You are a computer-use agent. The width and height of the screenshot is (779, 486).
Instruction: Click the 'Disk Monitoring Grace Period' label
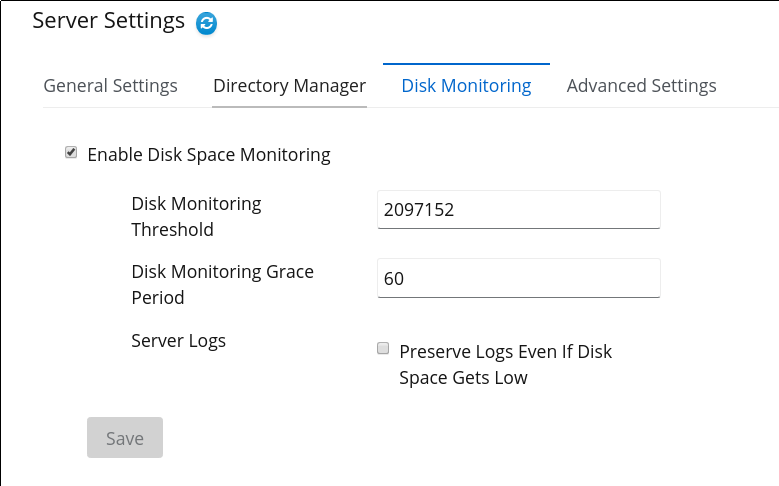point(223,285)
